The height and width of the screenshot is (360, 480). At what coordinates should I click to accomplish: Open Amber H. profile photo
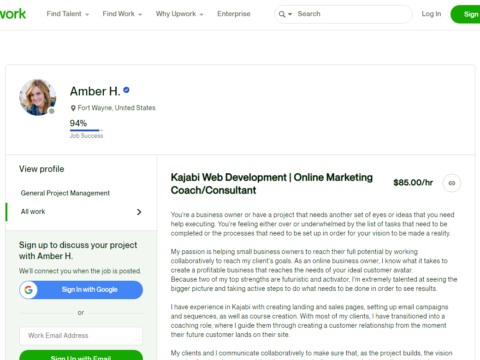click(38, 97)
